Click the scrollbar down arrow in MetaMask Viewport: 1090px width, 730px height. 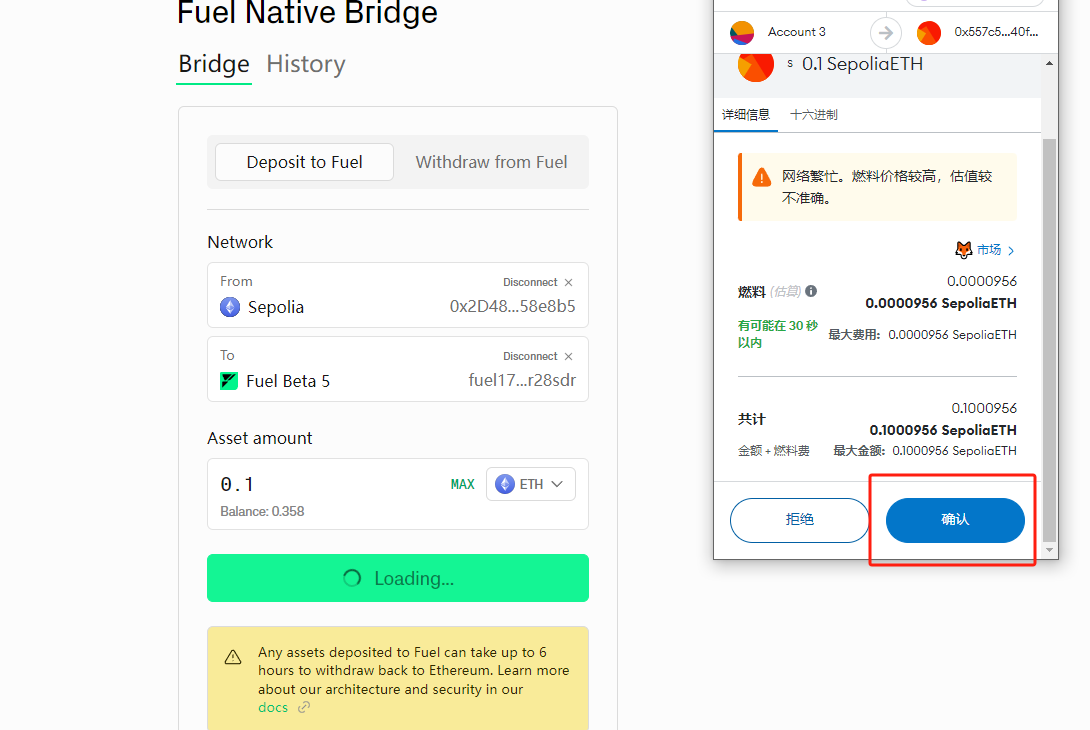click(x=1049, y=550)
